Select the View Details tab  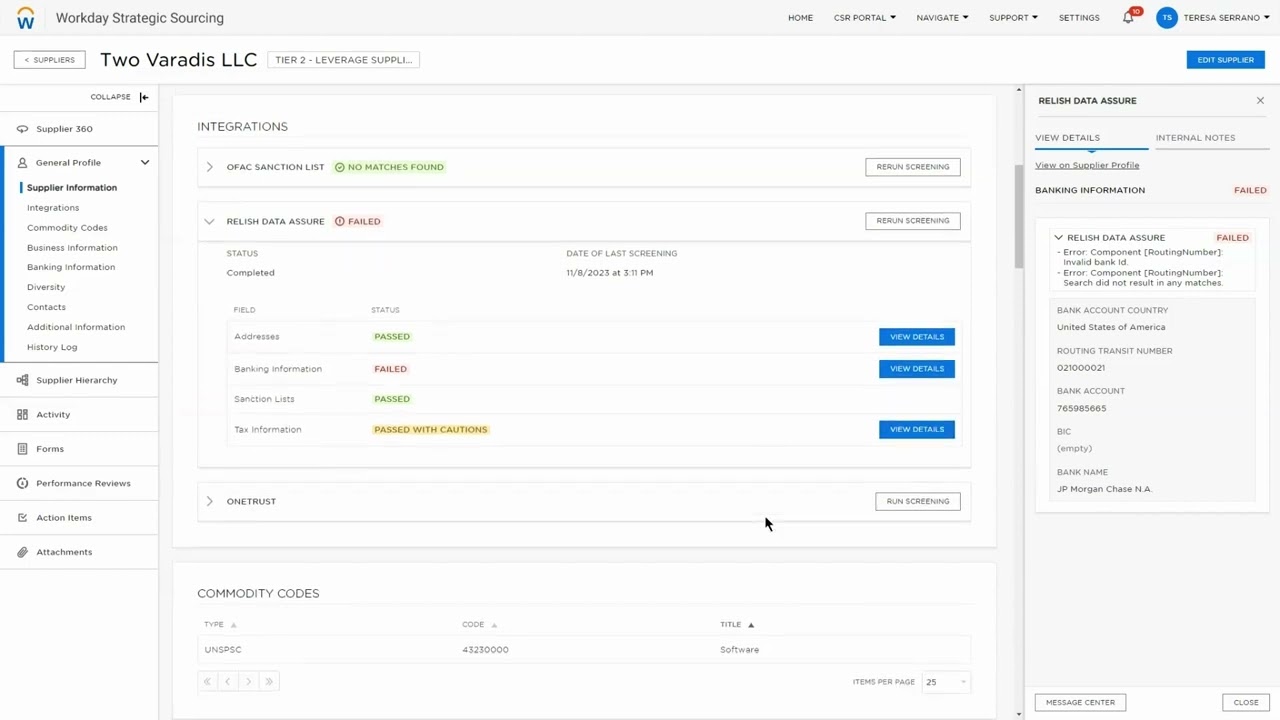pyautogui.click(x=1067, y=138)
